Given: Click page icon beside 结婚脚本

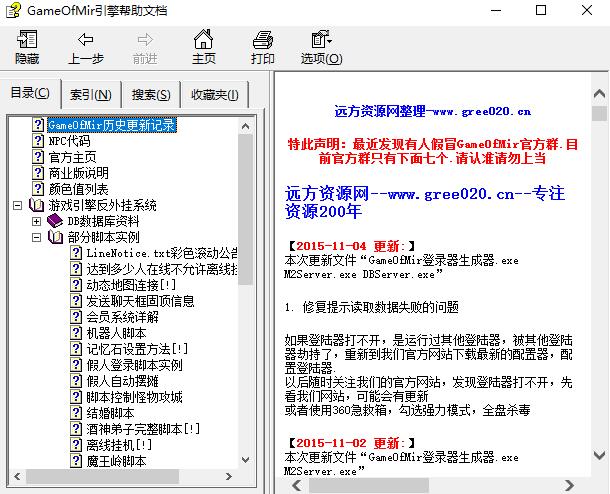Looking at the screenshot, I should pos(76,412).
